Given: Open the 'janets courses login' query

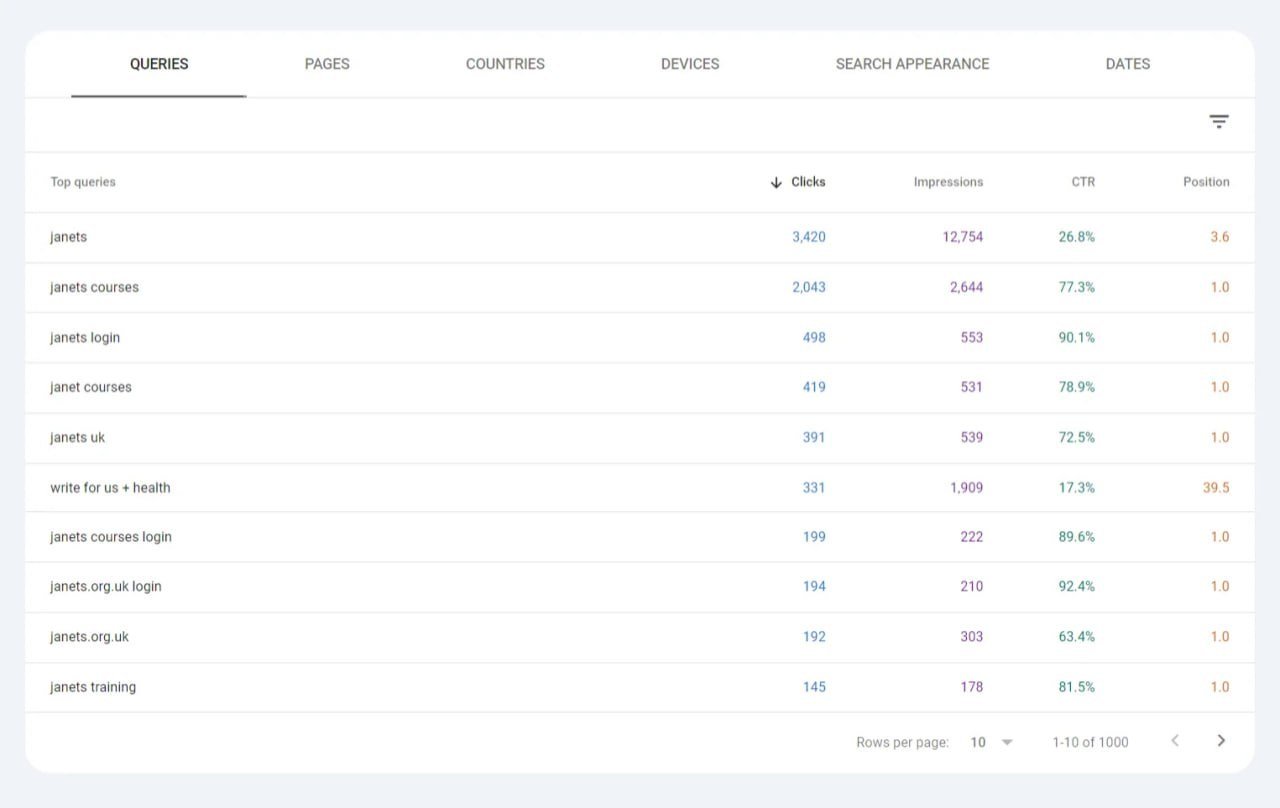Looking at the screenshot, I should (x=111, y=537).
